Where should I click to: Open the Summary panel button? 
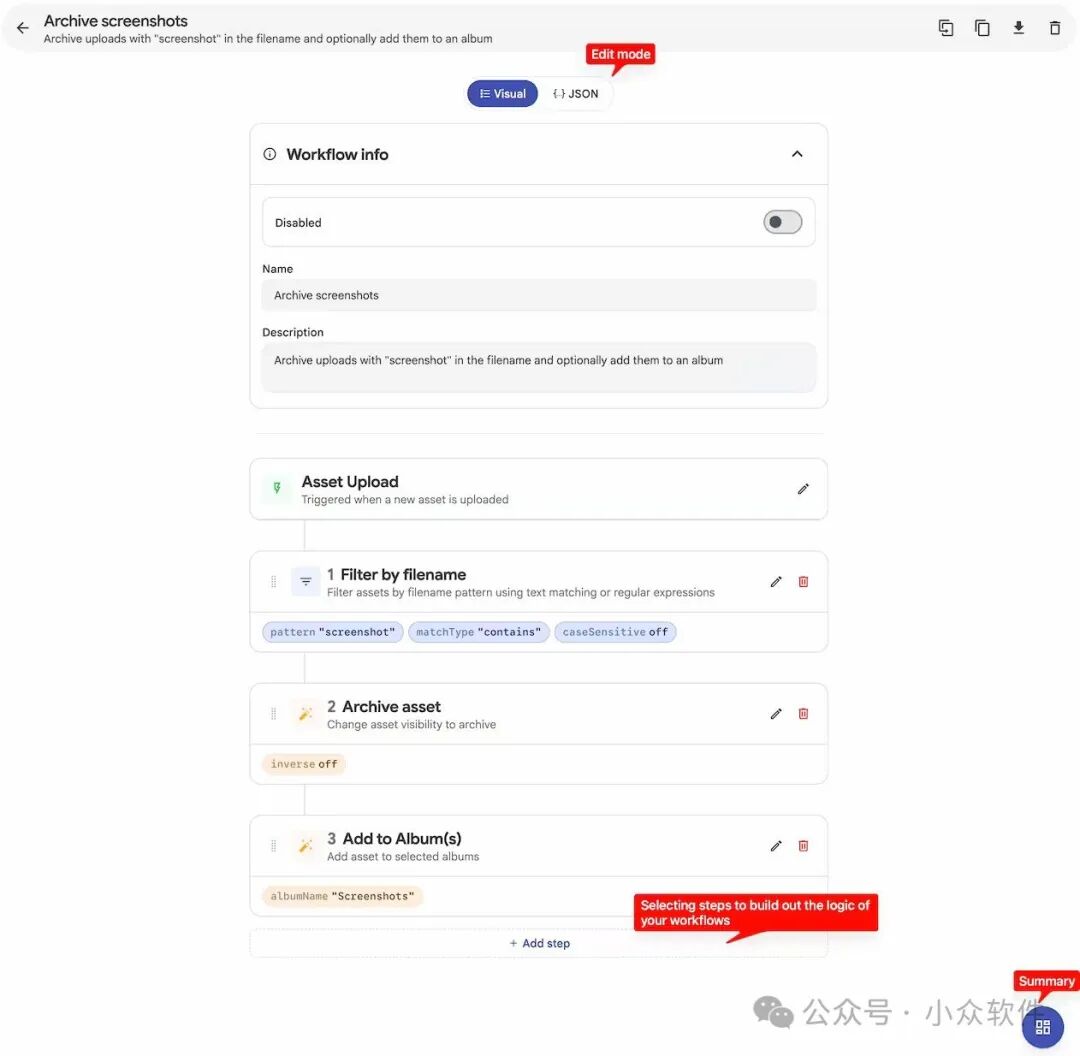(x=1043, y=1027)
